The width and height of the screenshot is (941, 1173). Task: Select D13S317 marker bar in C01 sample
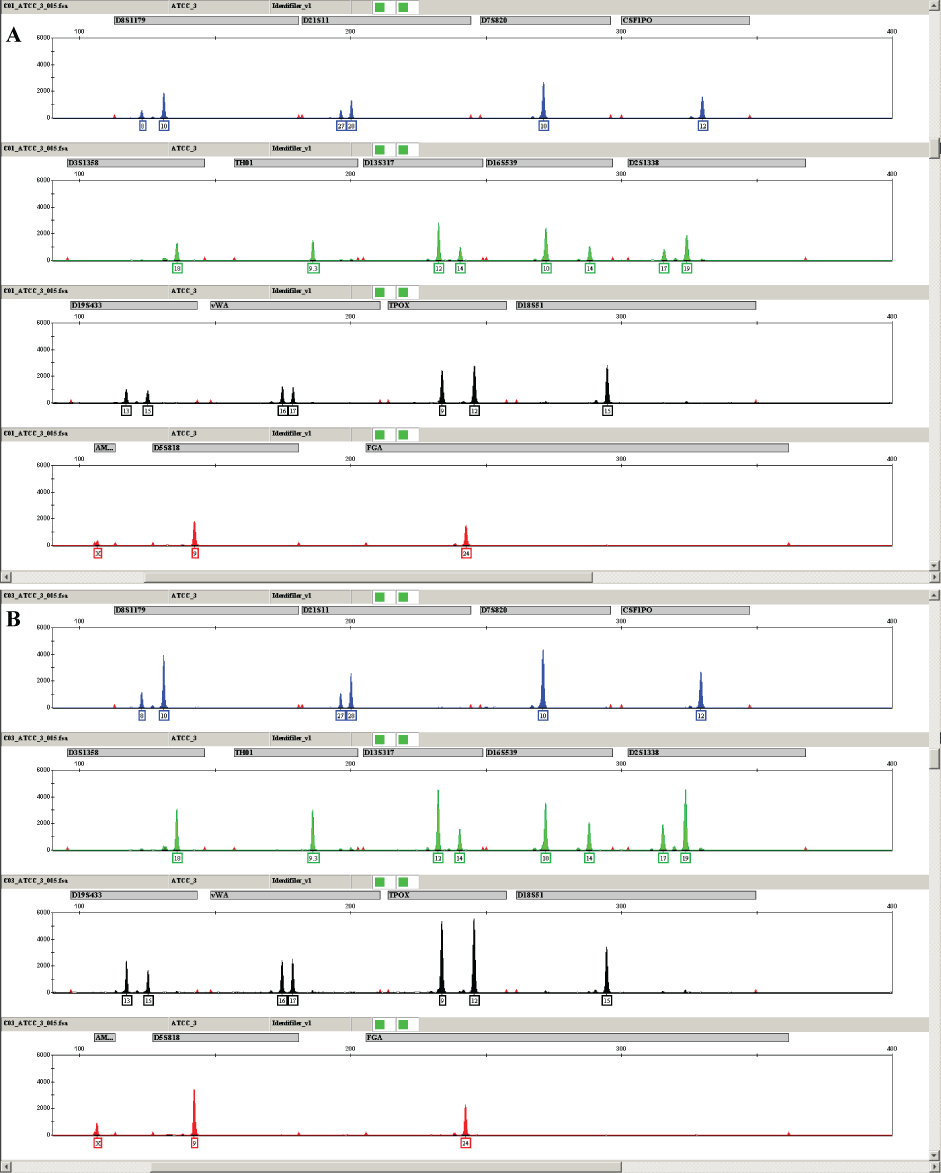pyautogui.click(x=423, y=163)
